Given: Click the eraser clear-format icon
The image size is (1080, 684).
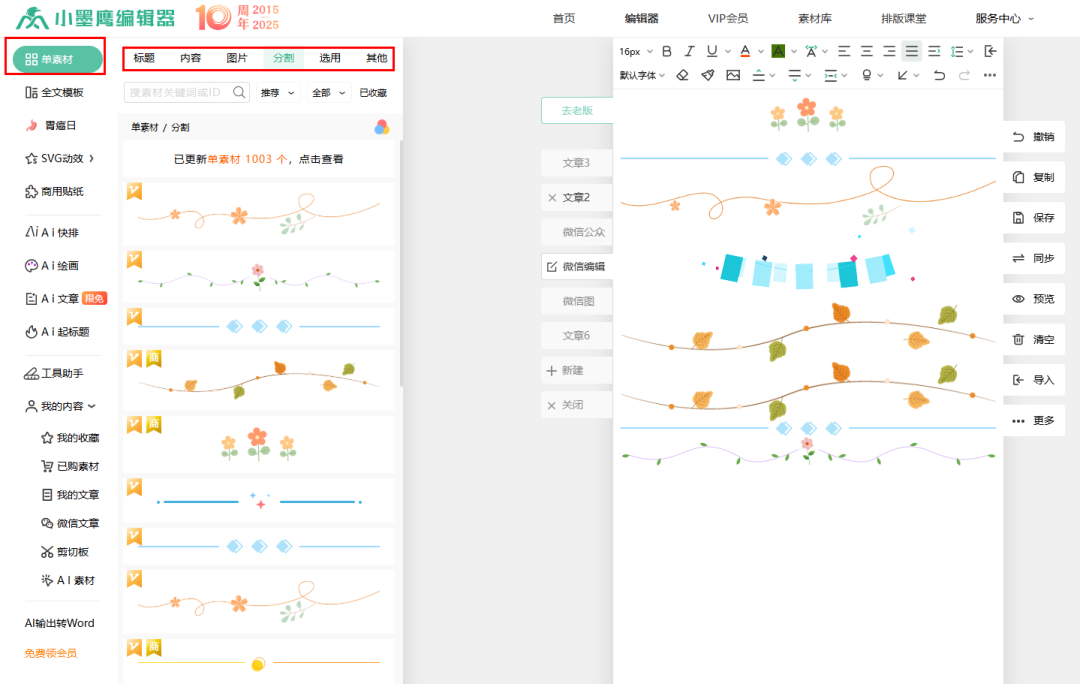Looking at the screenshot, I should (x=682, y=75).
